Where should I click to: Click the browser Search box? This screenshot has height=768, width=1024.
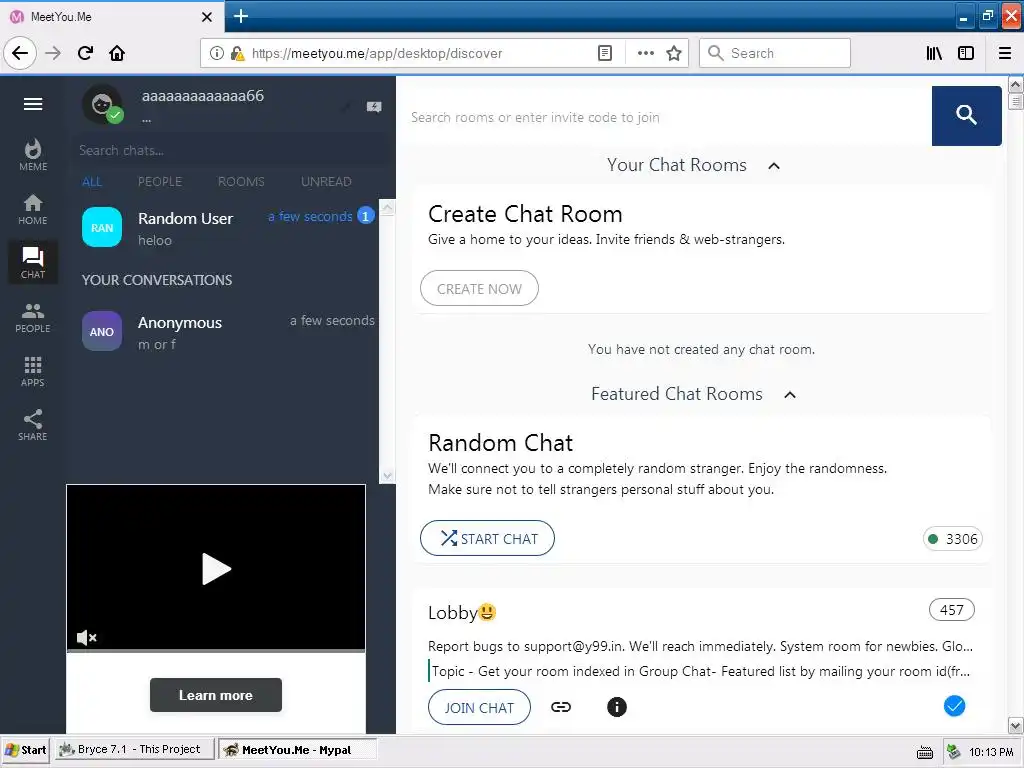click(775, 53)
